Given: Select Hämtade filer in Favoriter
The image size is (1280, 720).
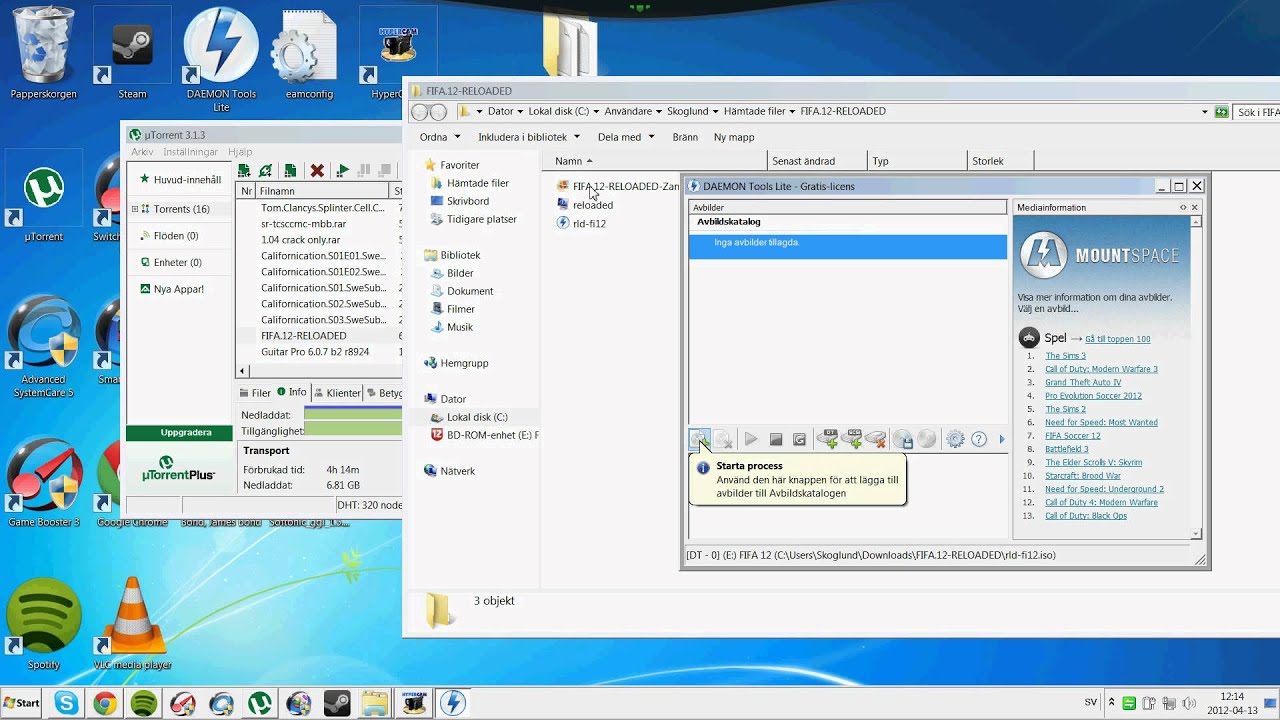Looking at the screenshot, I should coord(470,183).
